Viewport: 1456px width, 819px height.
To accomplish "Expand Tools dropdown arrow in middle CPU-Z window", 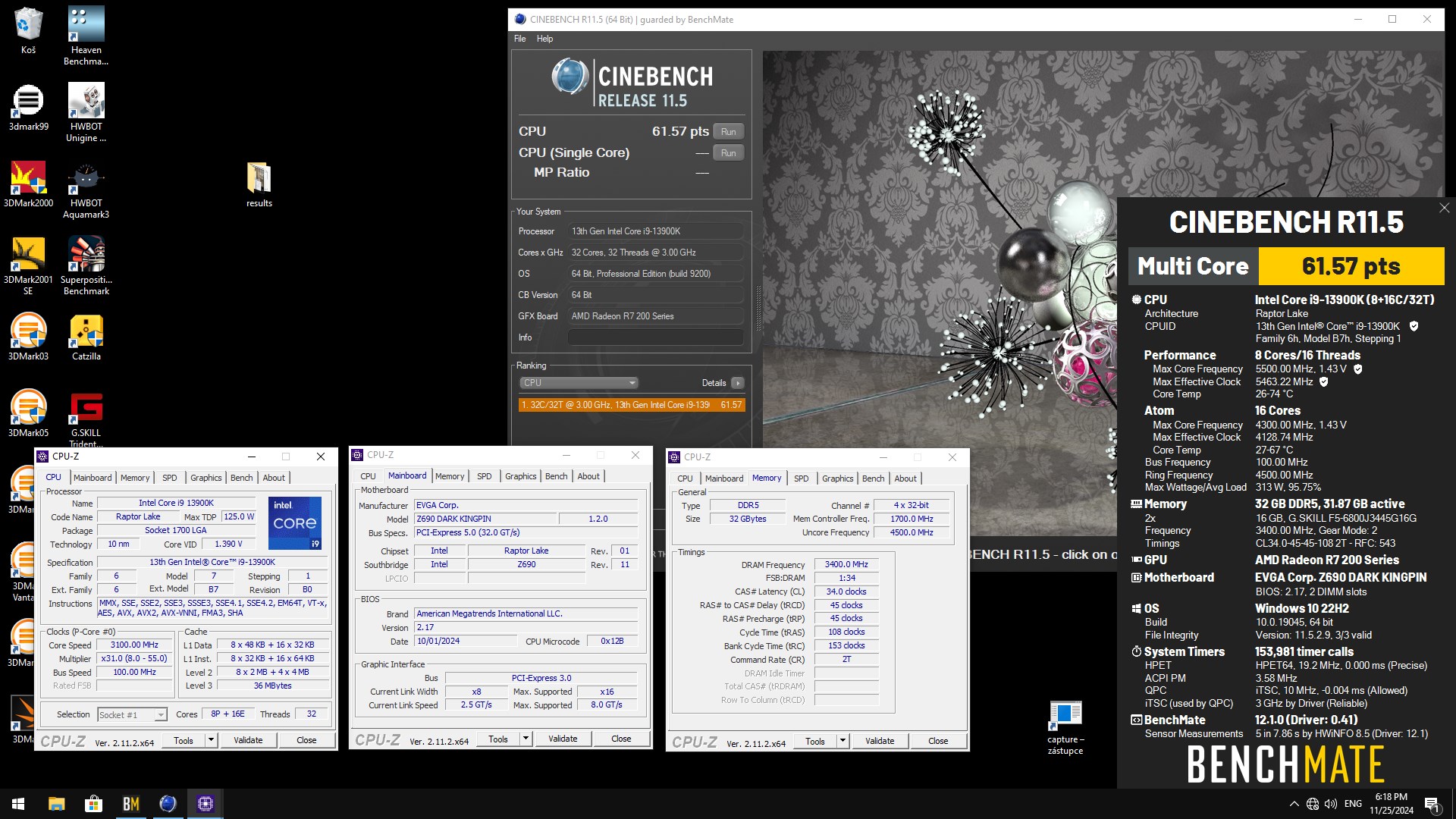I will 526,739.
